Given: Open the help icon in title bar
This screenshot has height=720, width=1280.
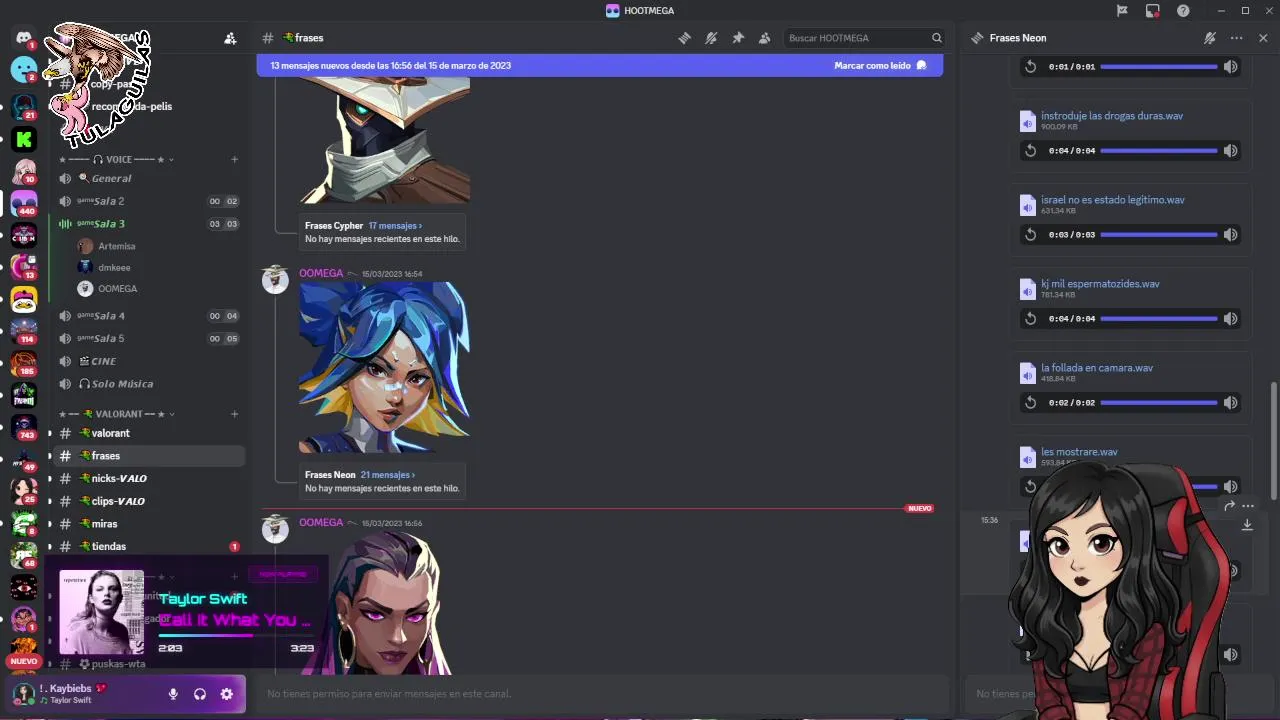Looking at the screenshot, I should pos(1184,11).
